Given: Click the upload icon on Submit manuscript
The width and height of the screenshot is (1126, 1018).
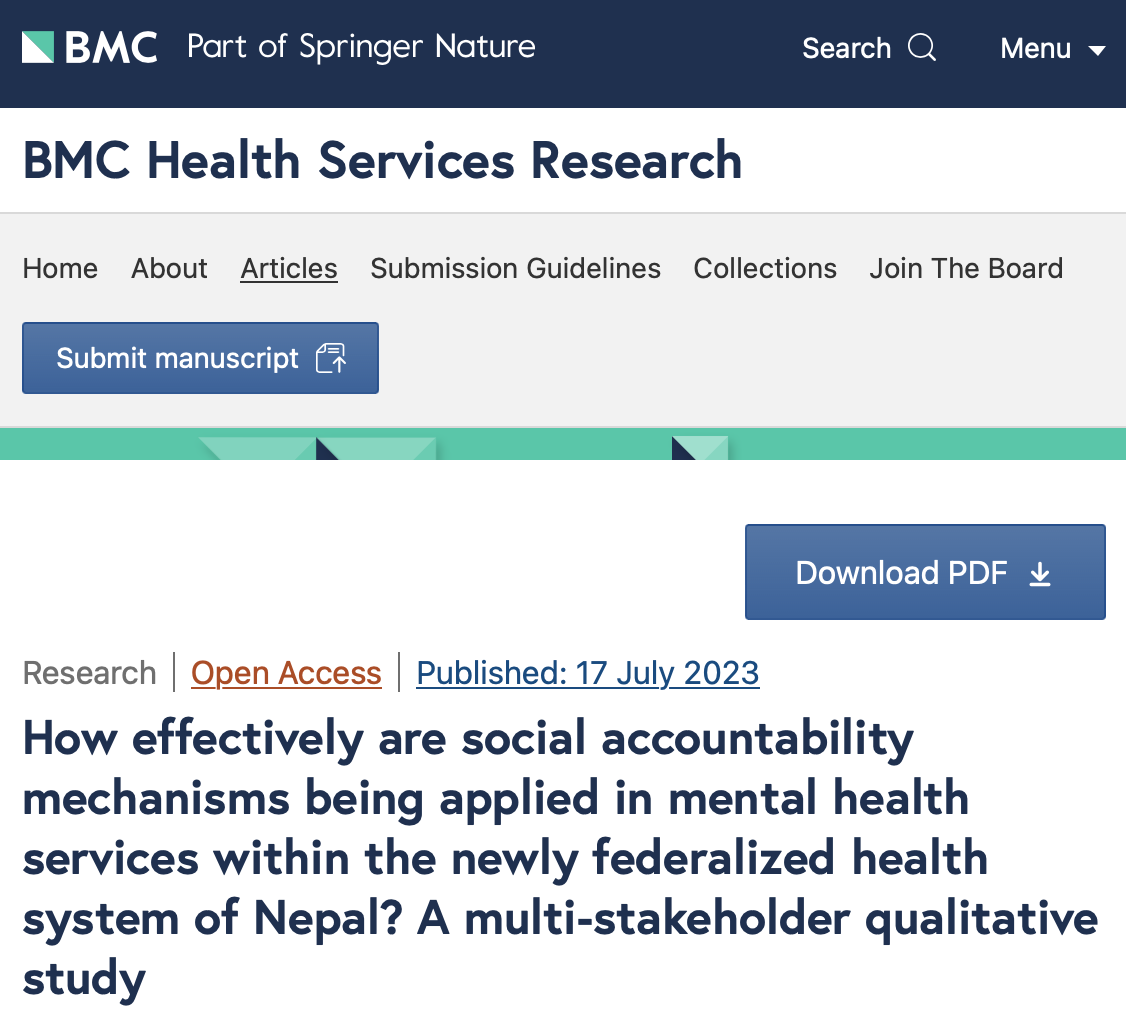Looking at the screenshot, I should click(x=331, y=358).
